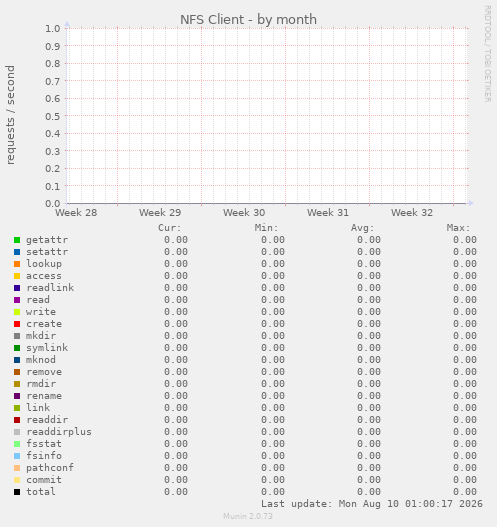The height and width of the screenshot is (527, 497).
Task: Select the Cur: column header
Action: [170, 228]
